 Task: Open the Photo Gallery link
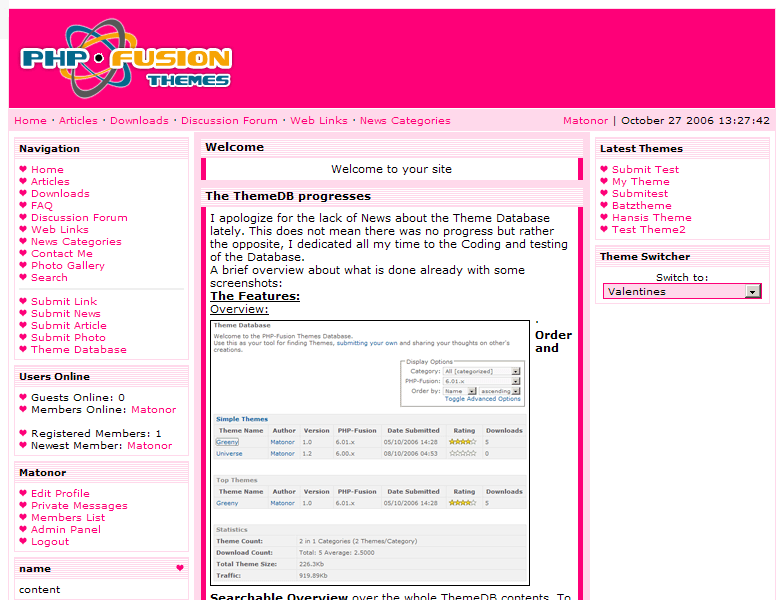pos(68,266)
